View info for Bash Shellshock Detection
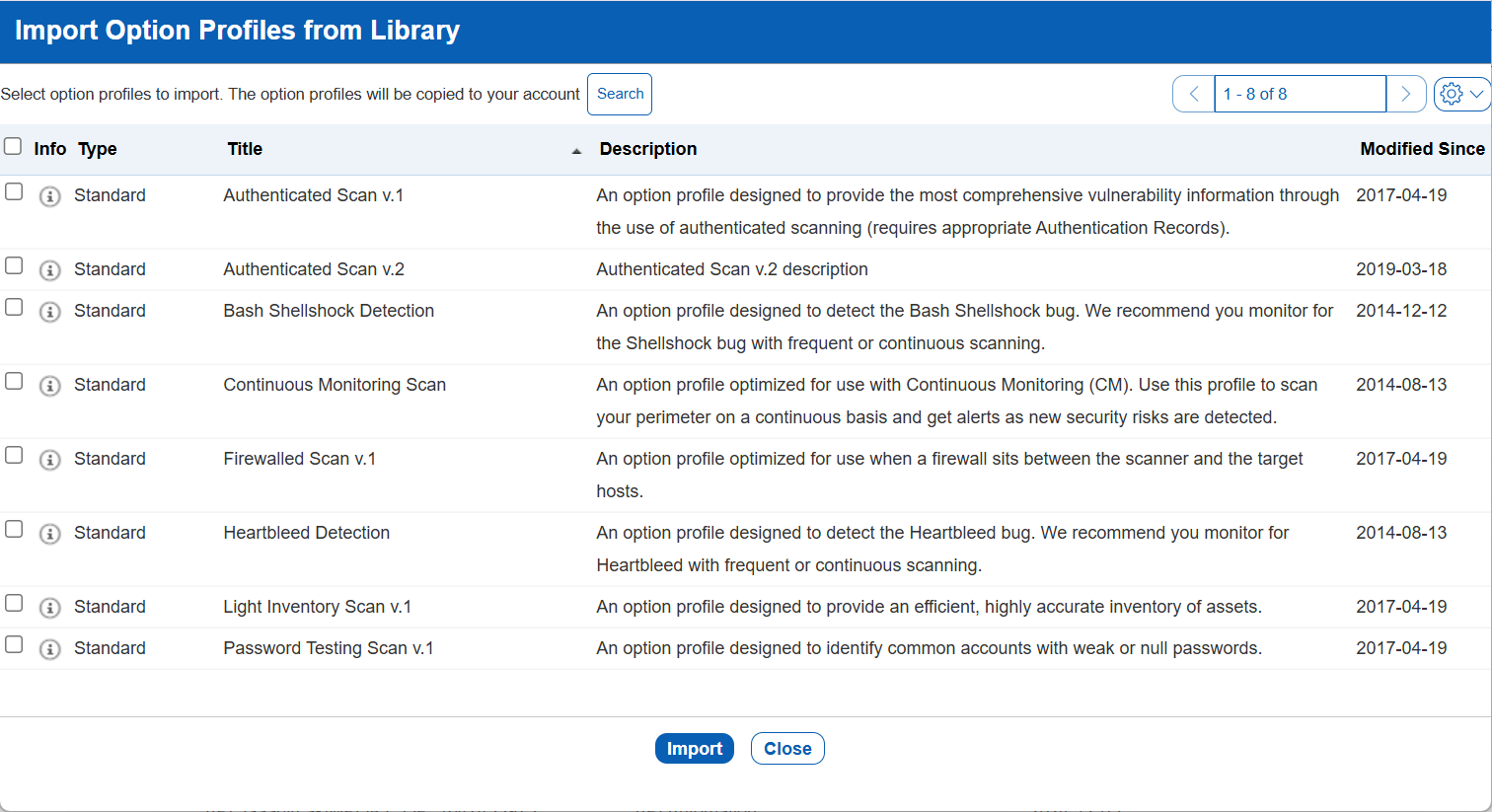This screenshot has width=1492, height=812. pos(49,312)
